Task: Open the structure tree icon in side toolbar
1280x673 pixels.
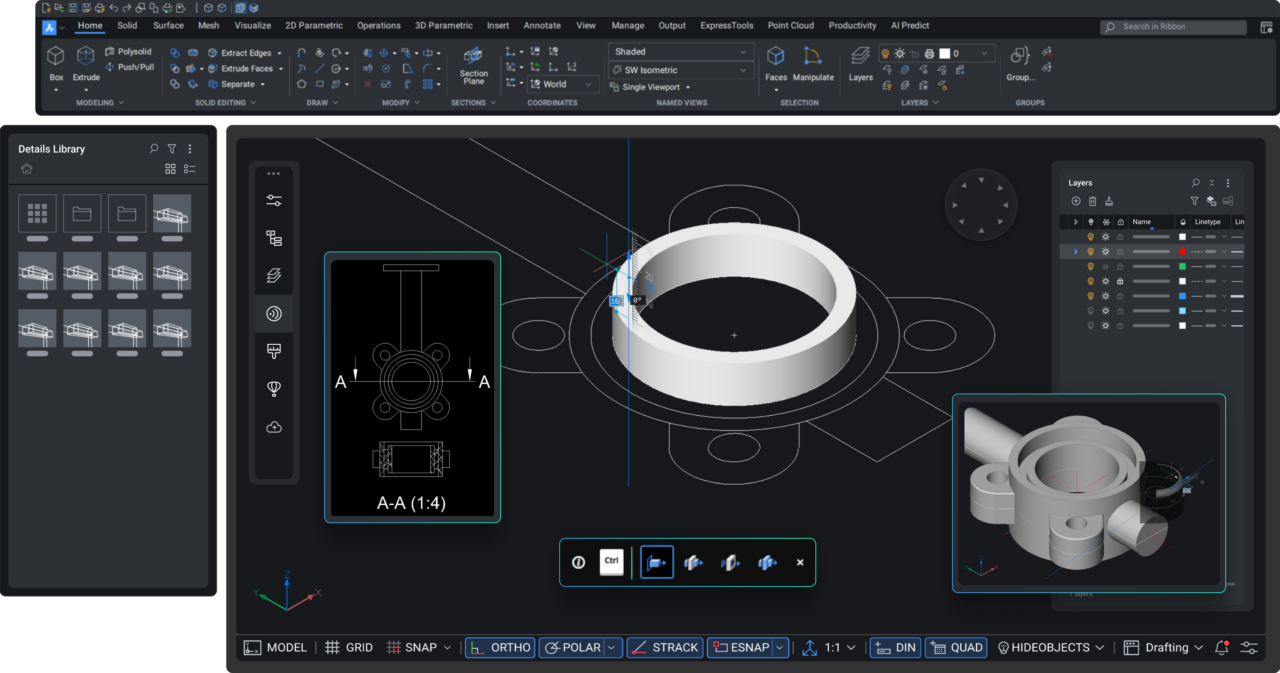Action: point(274,238)
